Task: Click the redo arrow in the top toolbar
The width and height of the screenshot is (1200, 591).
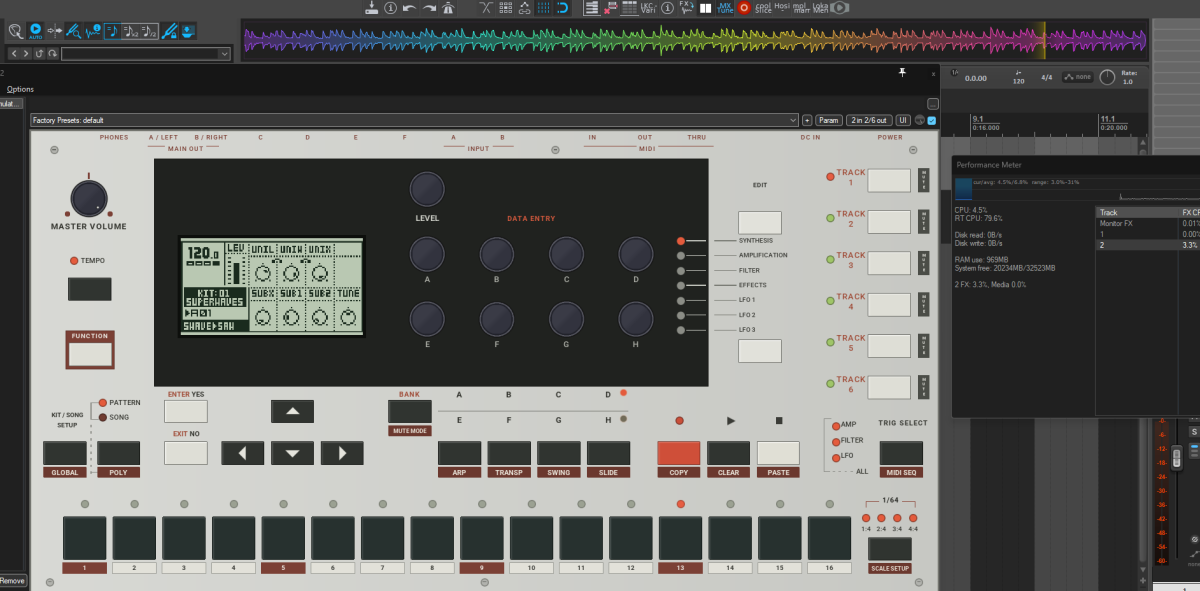Action: point(430,8)
